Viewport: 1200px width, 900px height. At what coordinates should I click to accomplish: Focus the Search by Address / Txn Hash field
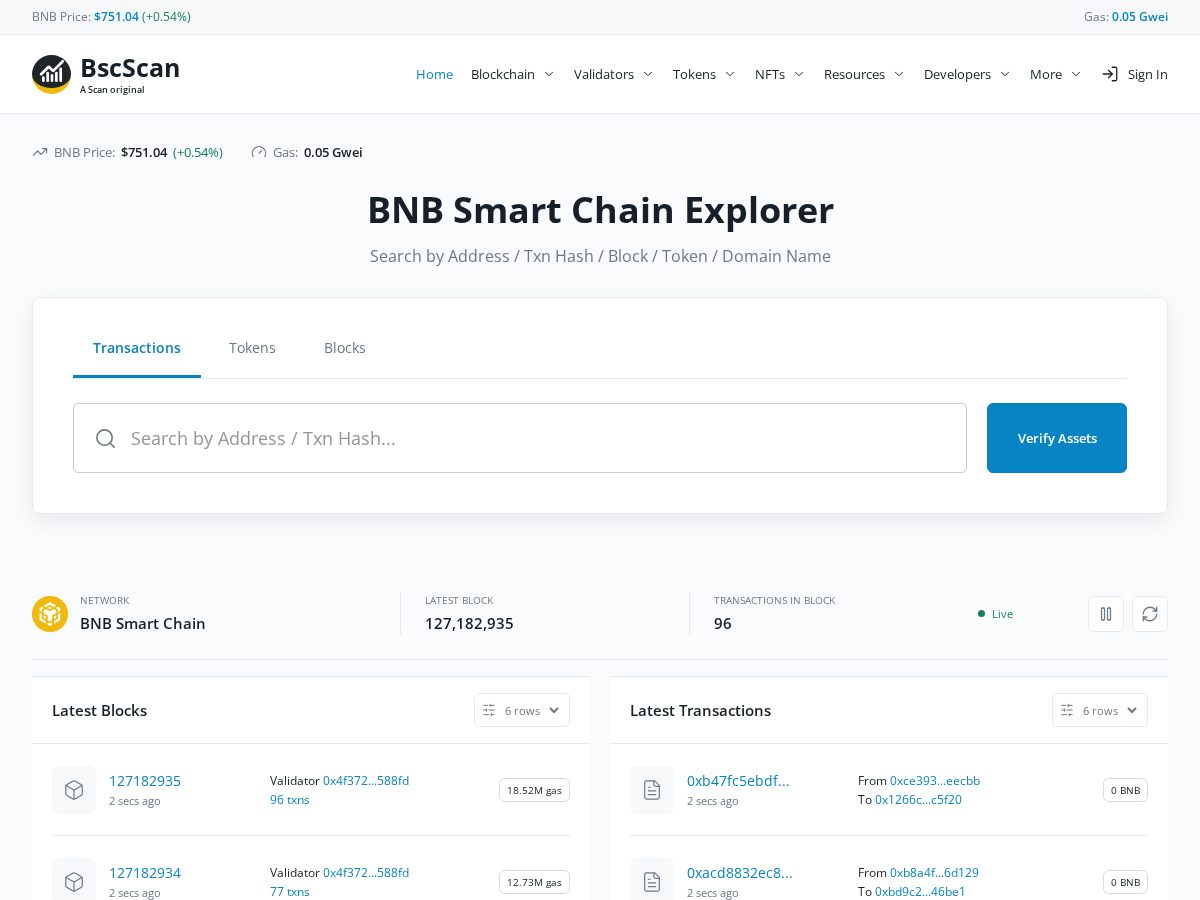tap(520, 438)
